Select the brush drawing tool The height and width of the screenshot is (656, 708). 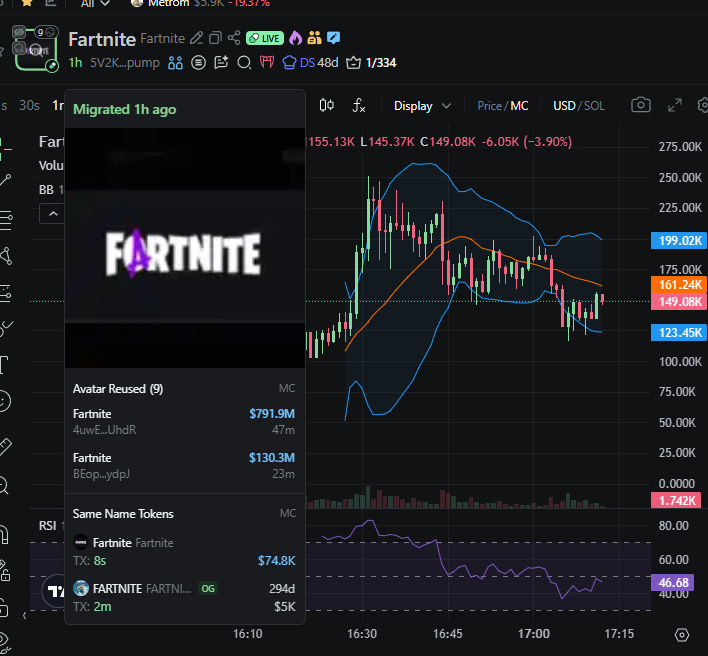(x=6, y=329)
